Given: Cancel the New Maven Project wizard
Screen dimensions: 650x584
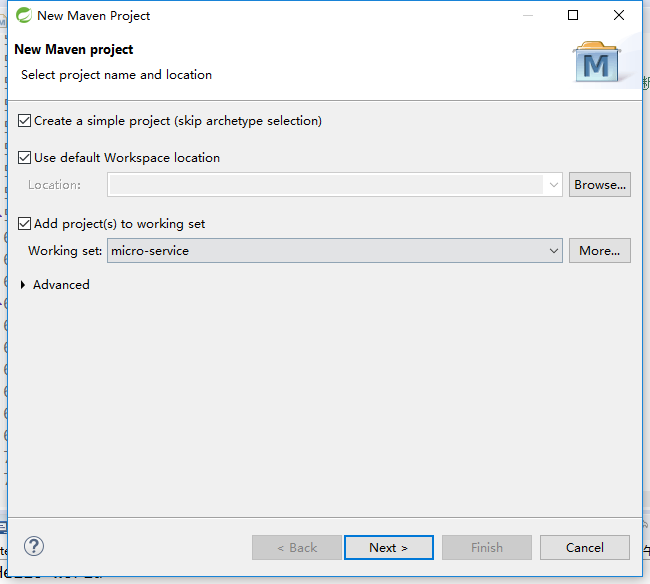Looking at the screenshot, I should (x=584, y=547).
